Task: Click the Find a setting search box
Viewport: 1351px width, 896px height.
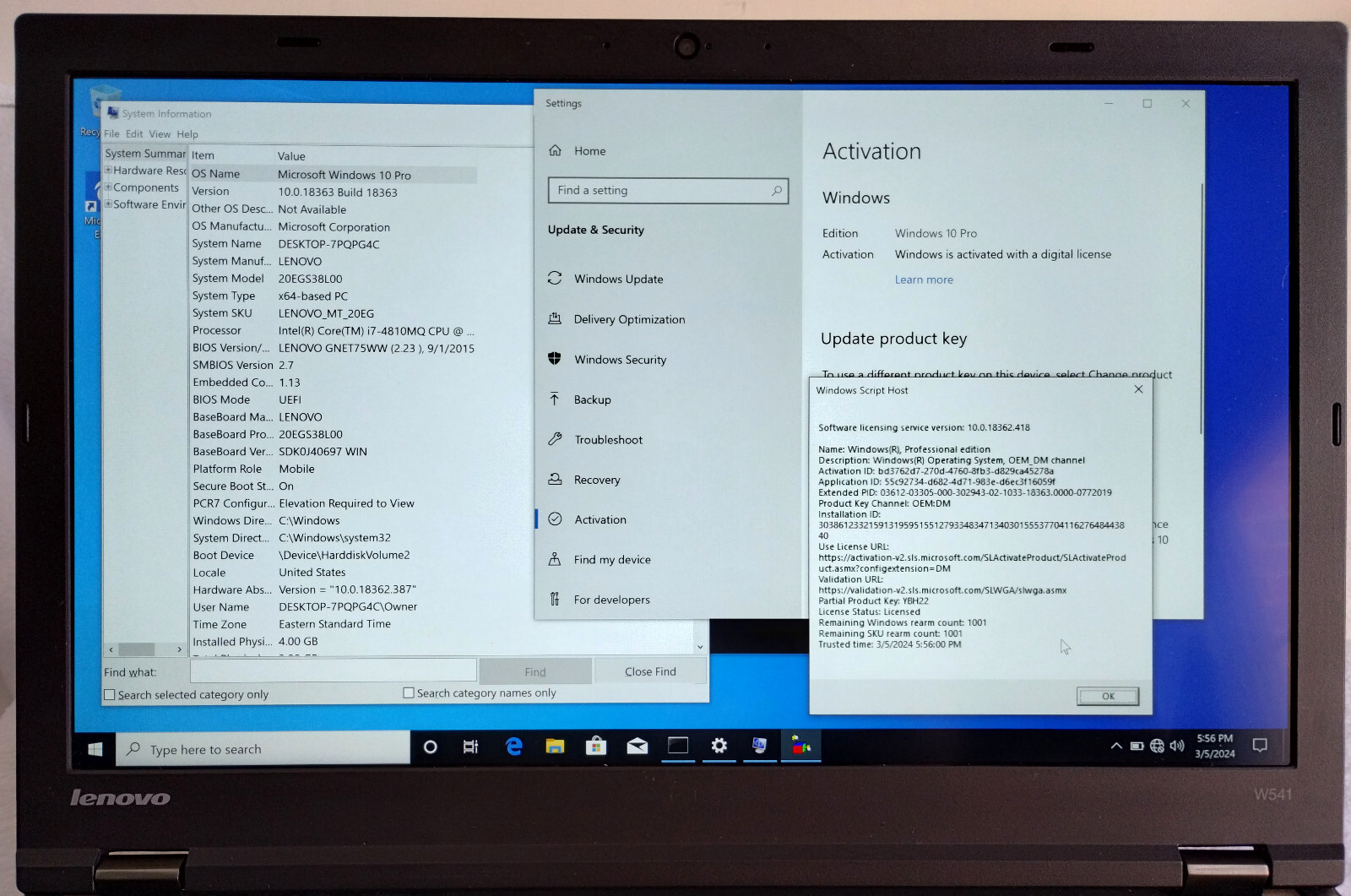Action: coord(668,191)
